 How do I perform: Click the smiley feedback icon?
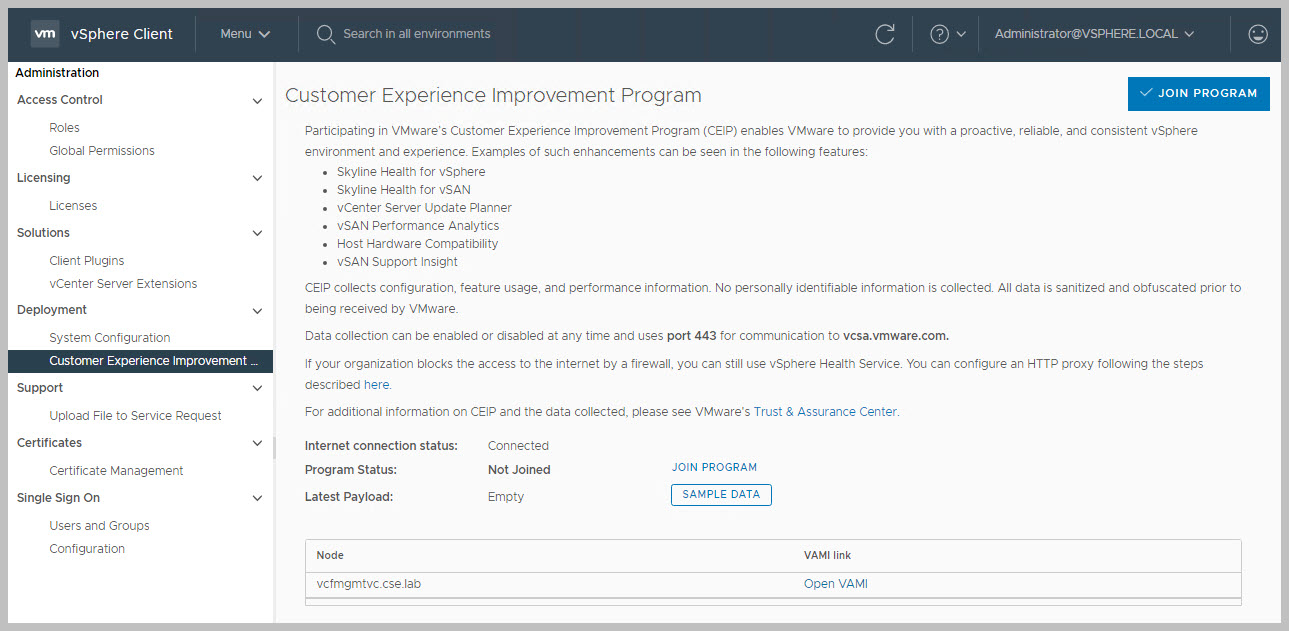tap(1258, 34)
